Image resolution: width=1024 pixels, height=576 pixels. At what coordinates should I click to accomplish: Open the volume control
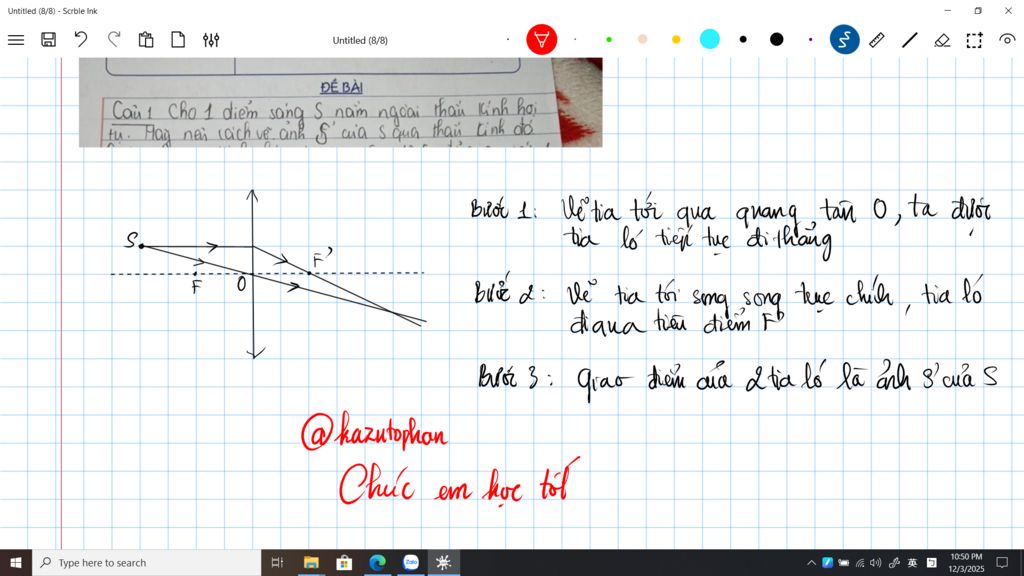tap(876, 562)
